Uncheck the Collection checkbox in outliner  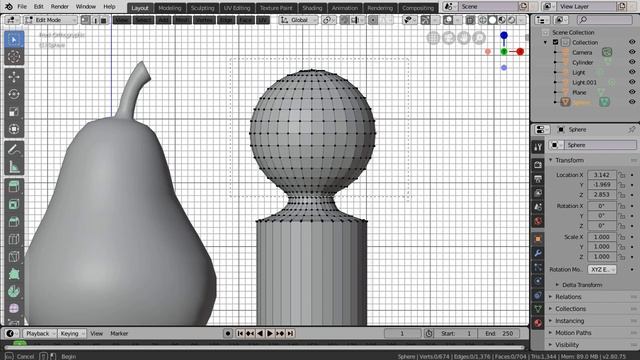click(556, 42)
